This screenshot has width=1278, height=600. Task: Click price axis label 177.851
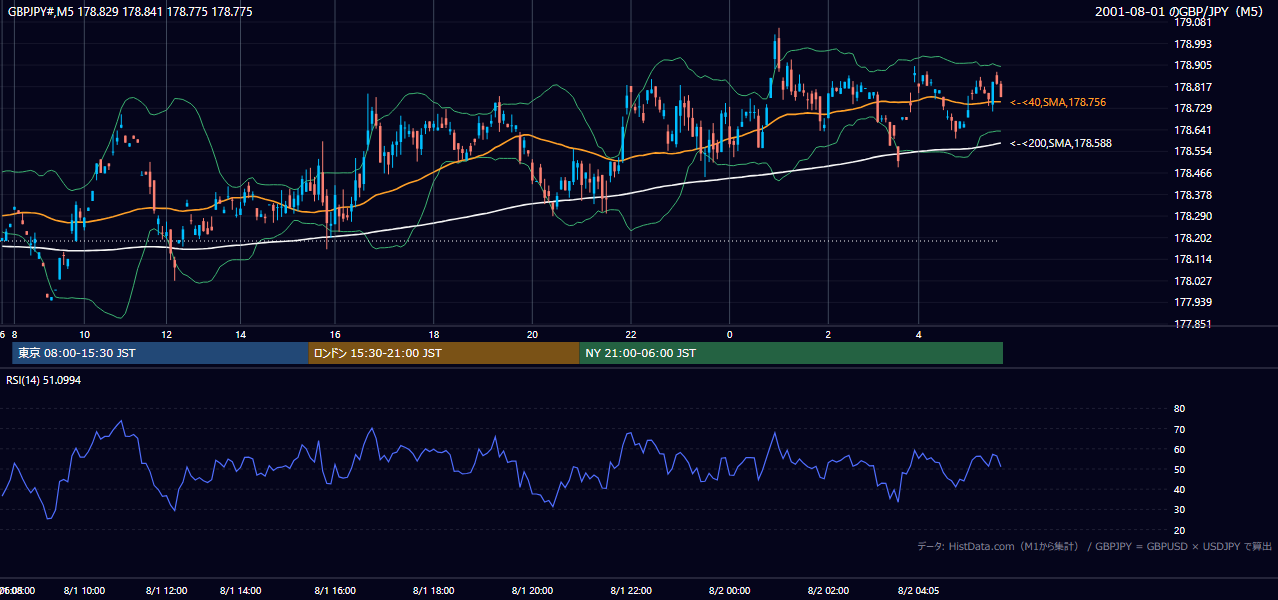pos(1192,324)
